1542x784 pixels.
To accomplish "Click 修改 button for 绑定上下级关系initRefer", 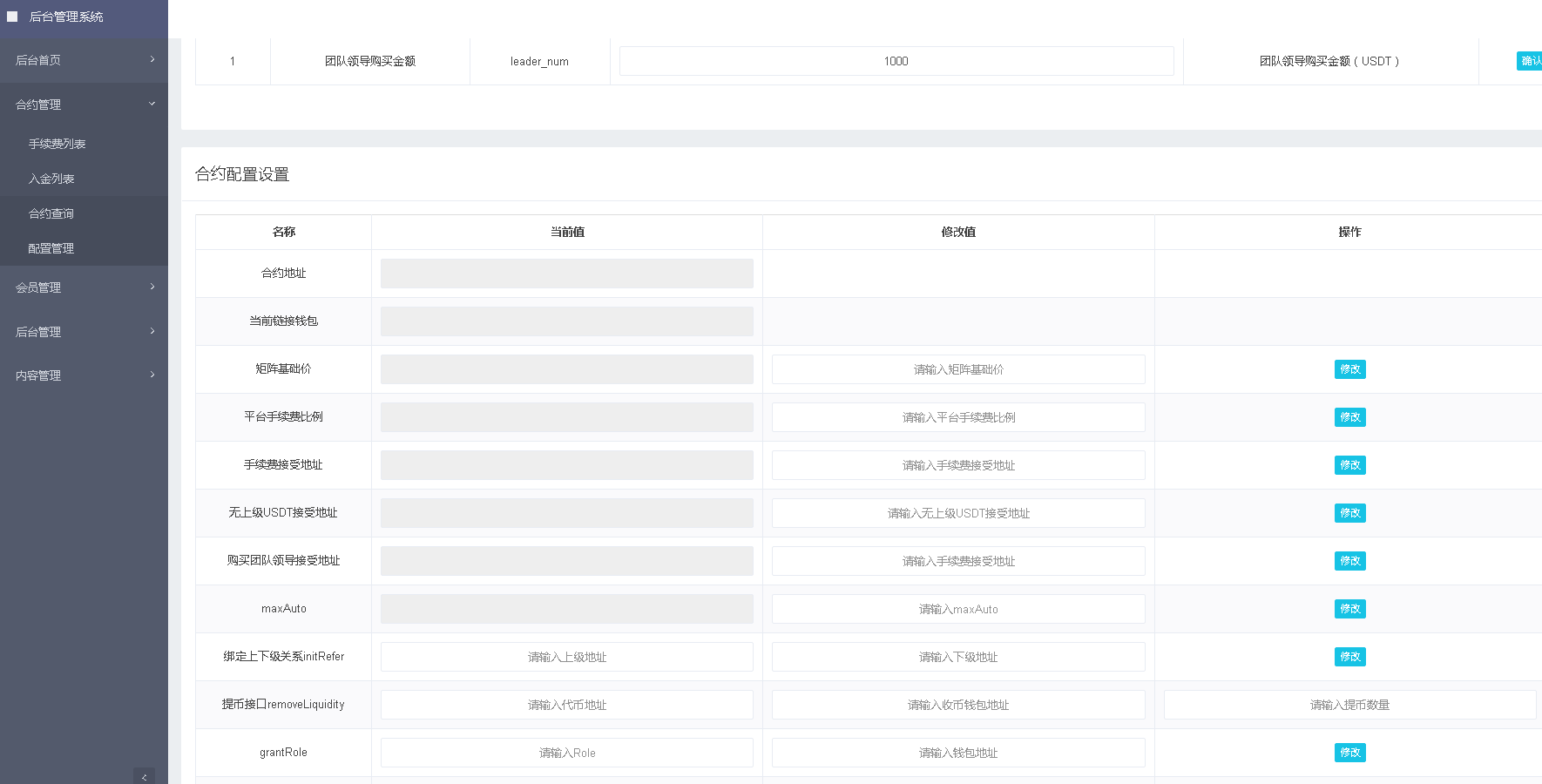I will pyautogui.click(x=1349, y=657).
